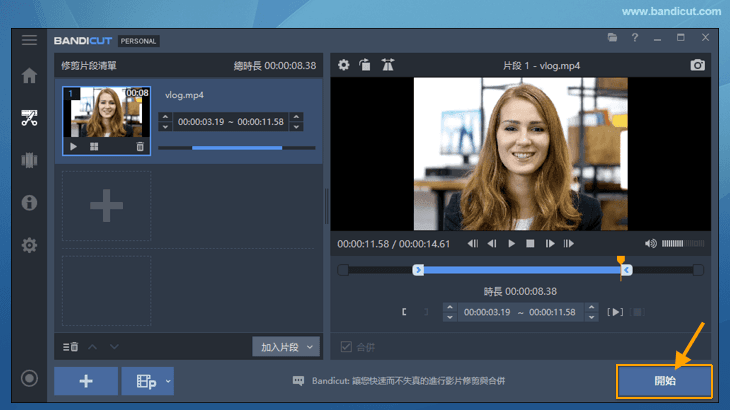Add file with blue plus button
730x410 pixels.
(x=86, y=381)
